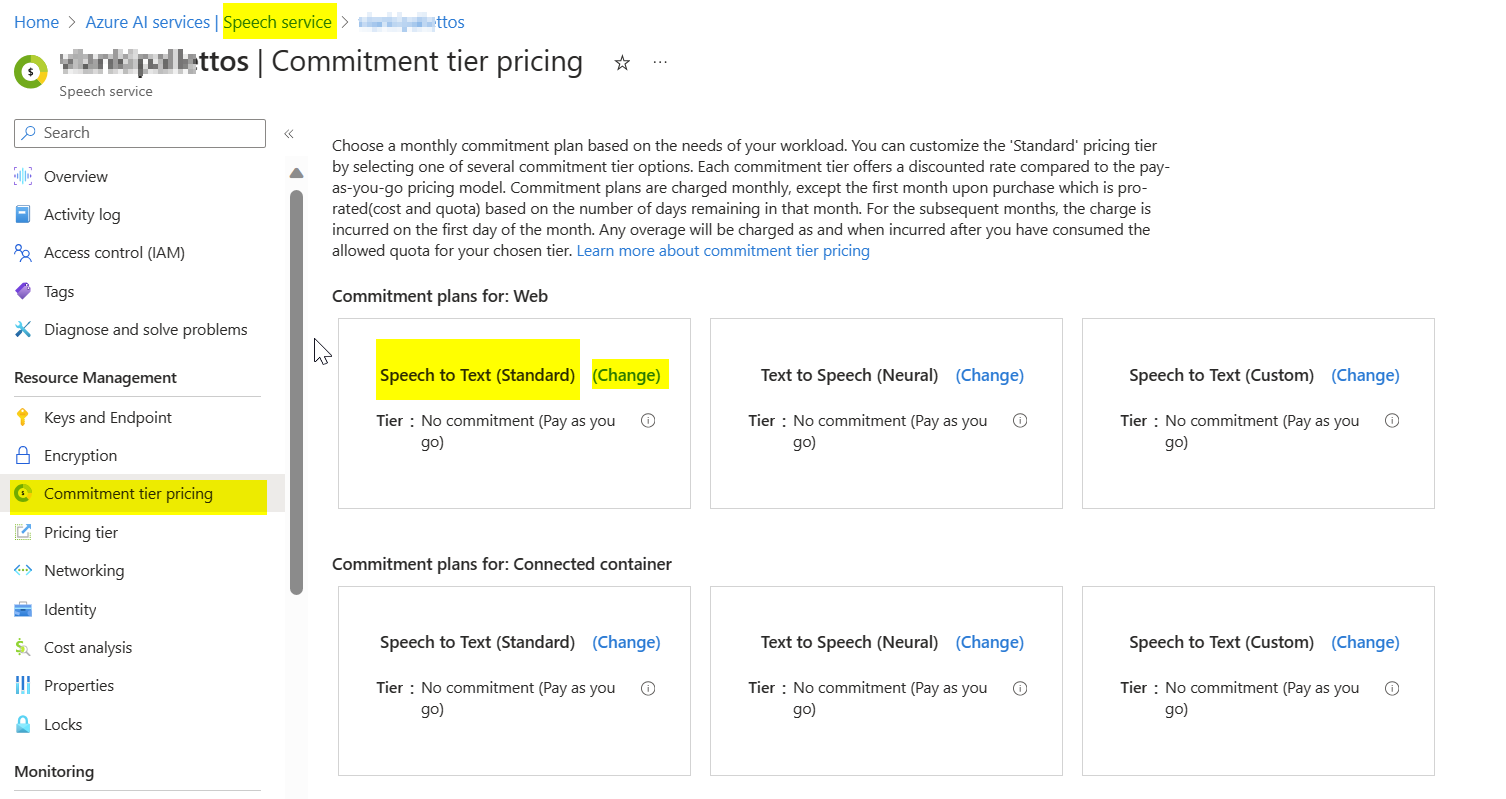Image resolution: width=1506 pixels, height=799 pixels.
Task: Open the blurred resource name breadcrumb
Action: [411, 22]
